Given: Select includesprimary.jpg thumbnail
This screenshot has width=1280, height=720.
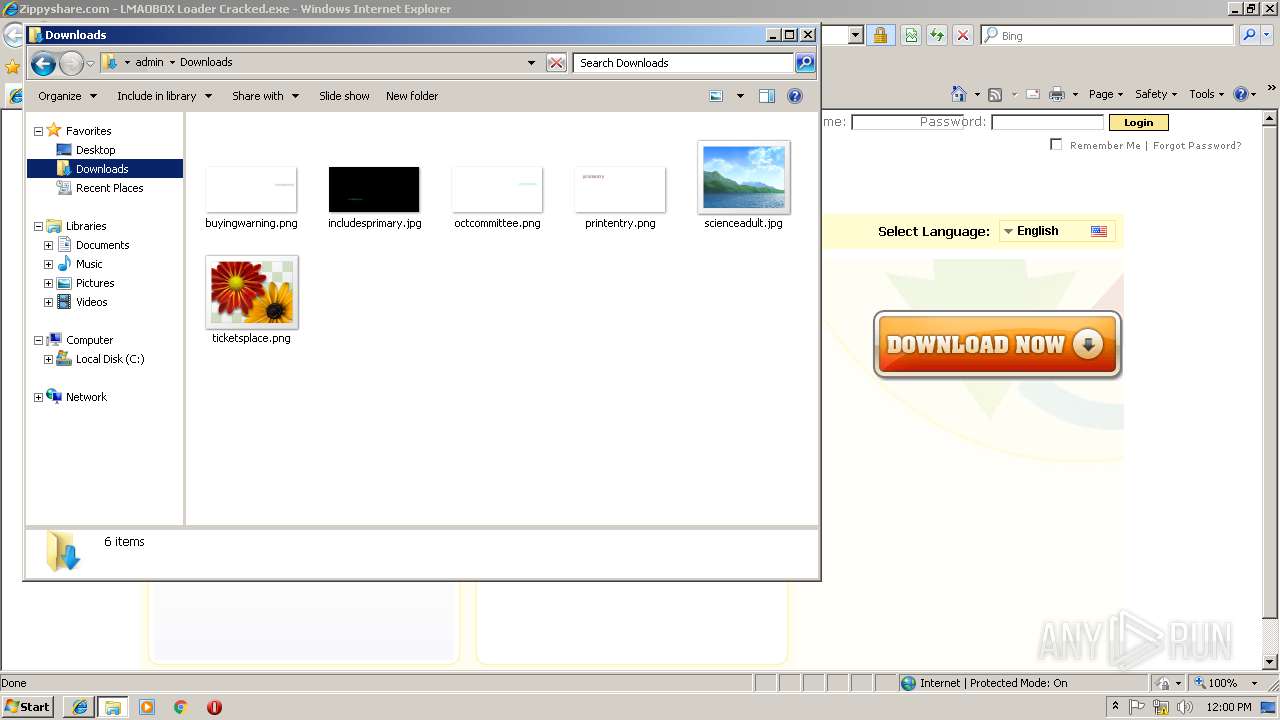Looking at the screenshot, I should [x=374, y=190].
